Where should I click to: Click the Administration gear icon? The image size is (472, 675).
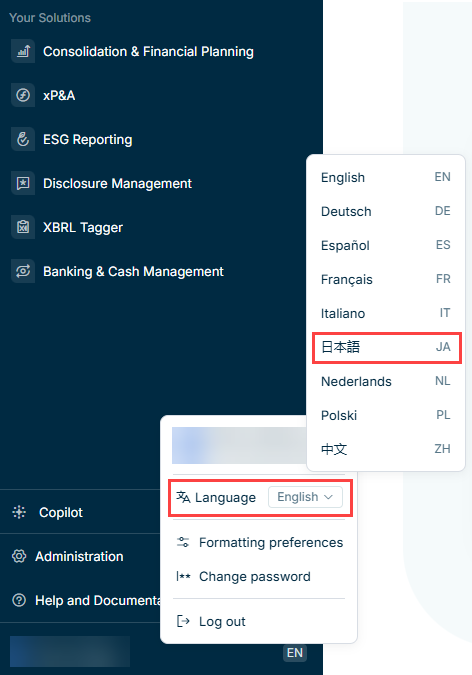point(19,556)
